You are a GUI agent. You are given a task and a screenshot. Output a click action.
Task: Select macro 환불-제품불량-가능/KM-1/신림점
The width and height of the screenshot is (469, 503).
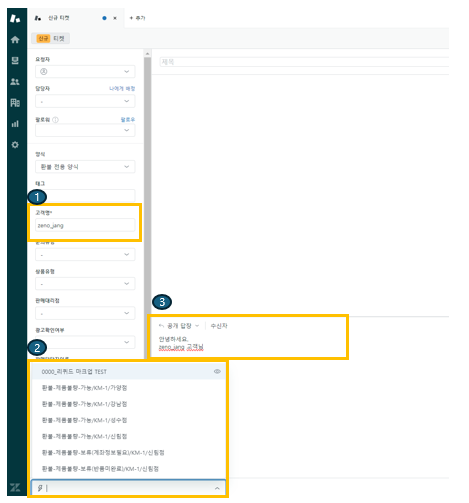pos(128,436)
